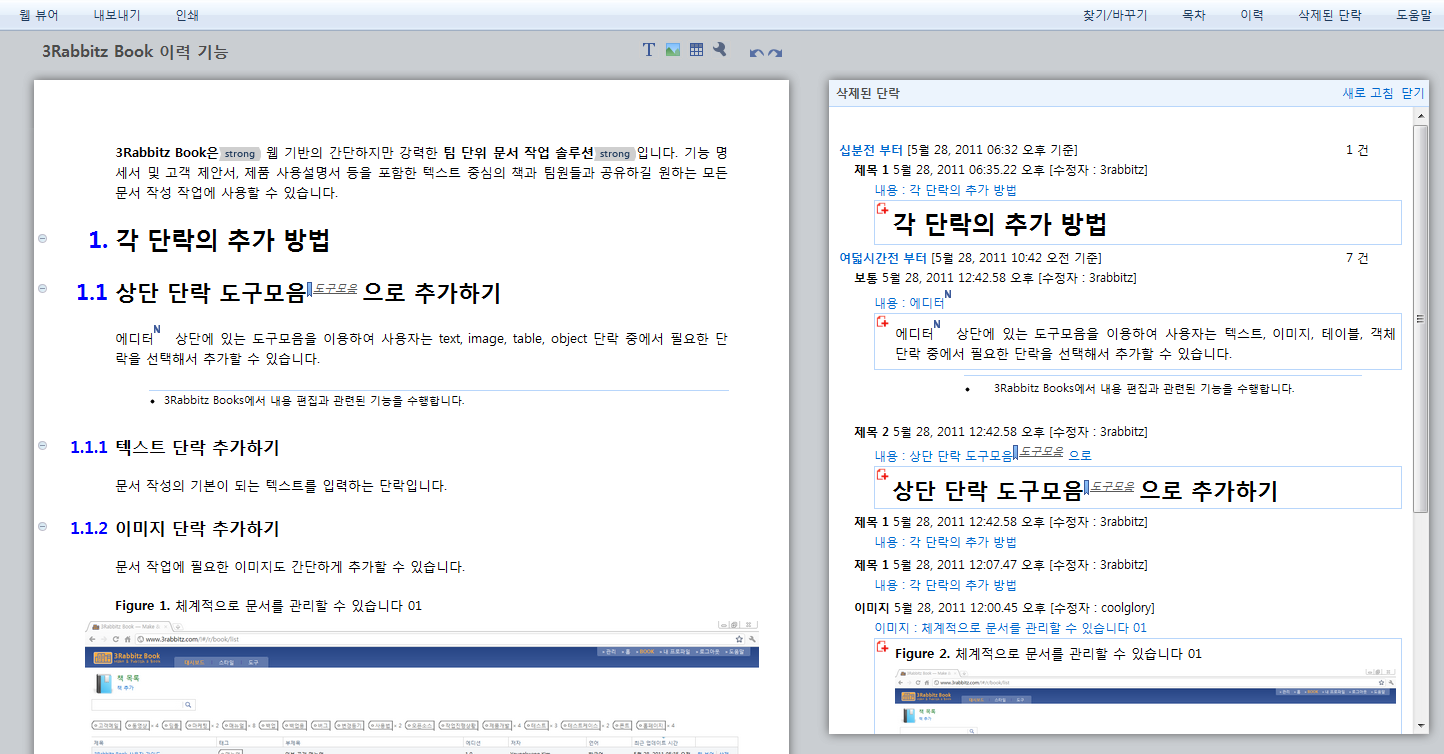Click heading '1.1.1 텍스트 단락 추가하기'
This screenshot has height=754, width=1444.
(174, 447)
